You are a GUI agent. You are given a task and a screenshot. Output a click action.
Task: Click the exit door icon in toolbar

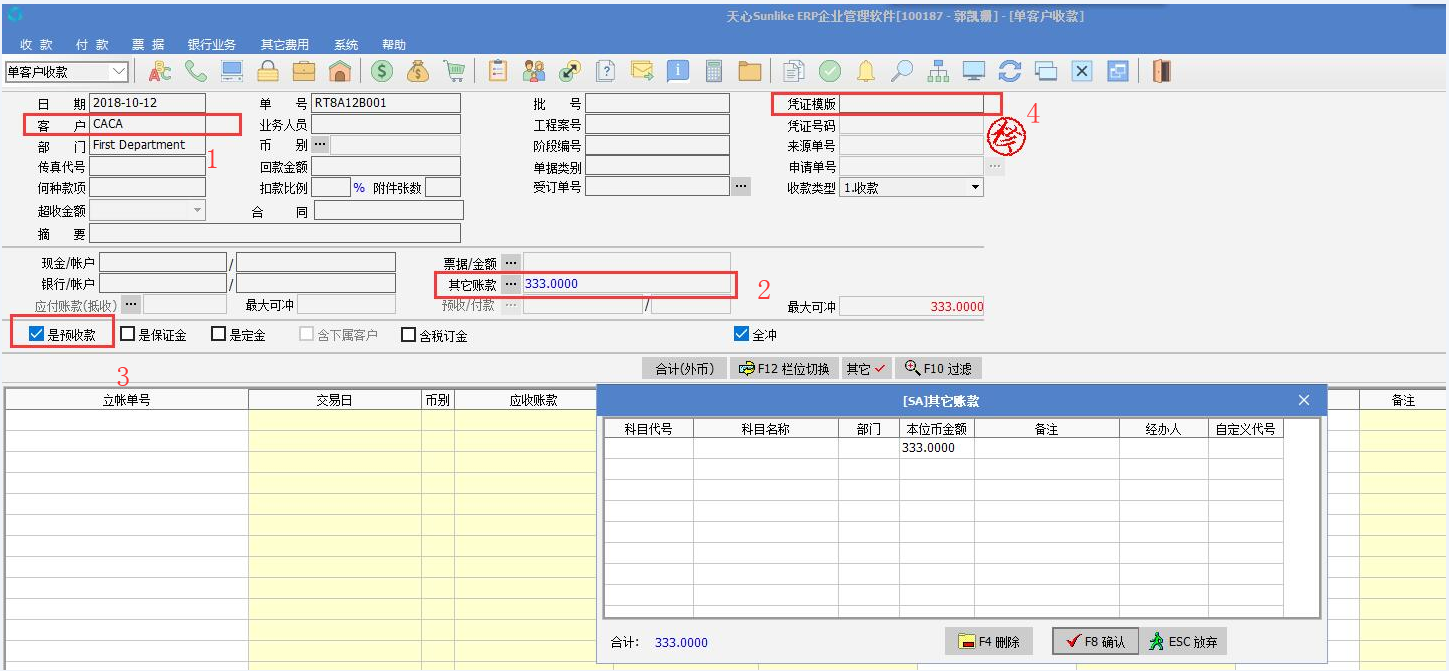pyautogui.click(x=1161, y=71)
